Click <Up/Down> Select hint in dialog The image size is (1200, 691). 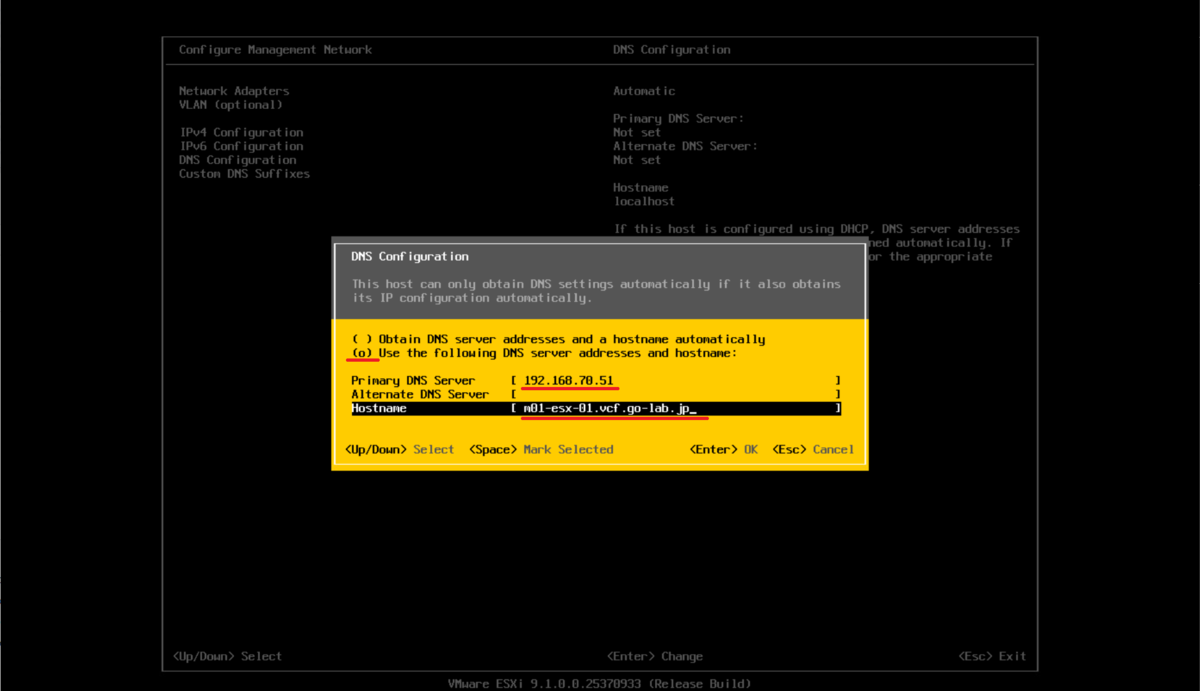400,450
